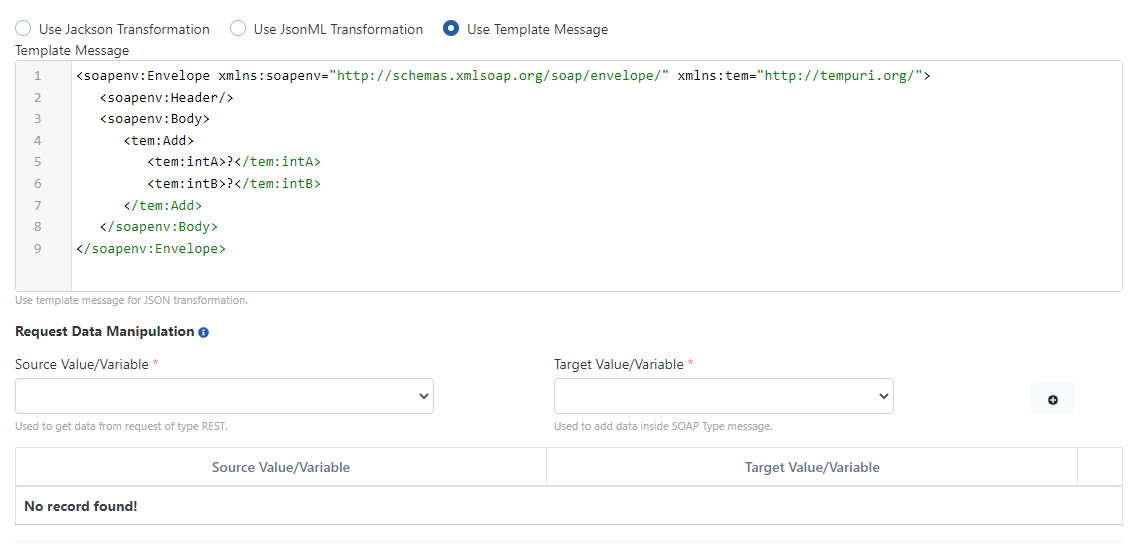Image resolution: width=1142 pixels, height=556 pixels.
Task: Expand the Target Value/Variable dropdown
Action: [x=723, y=396]
